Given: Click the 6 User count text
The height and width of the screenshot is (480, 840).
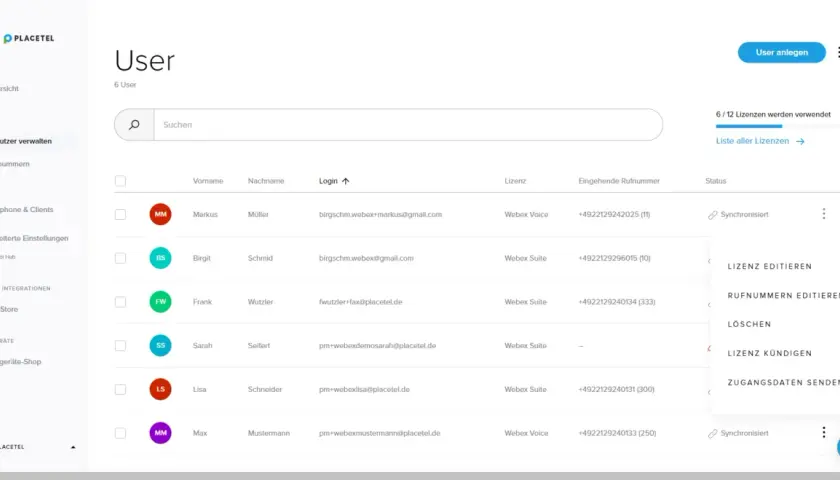Looking at the screenshot, I should [x=125, y=85].
